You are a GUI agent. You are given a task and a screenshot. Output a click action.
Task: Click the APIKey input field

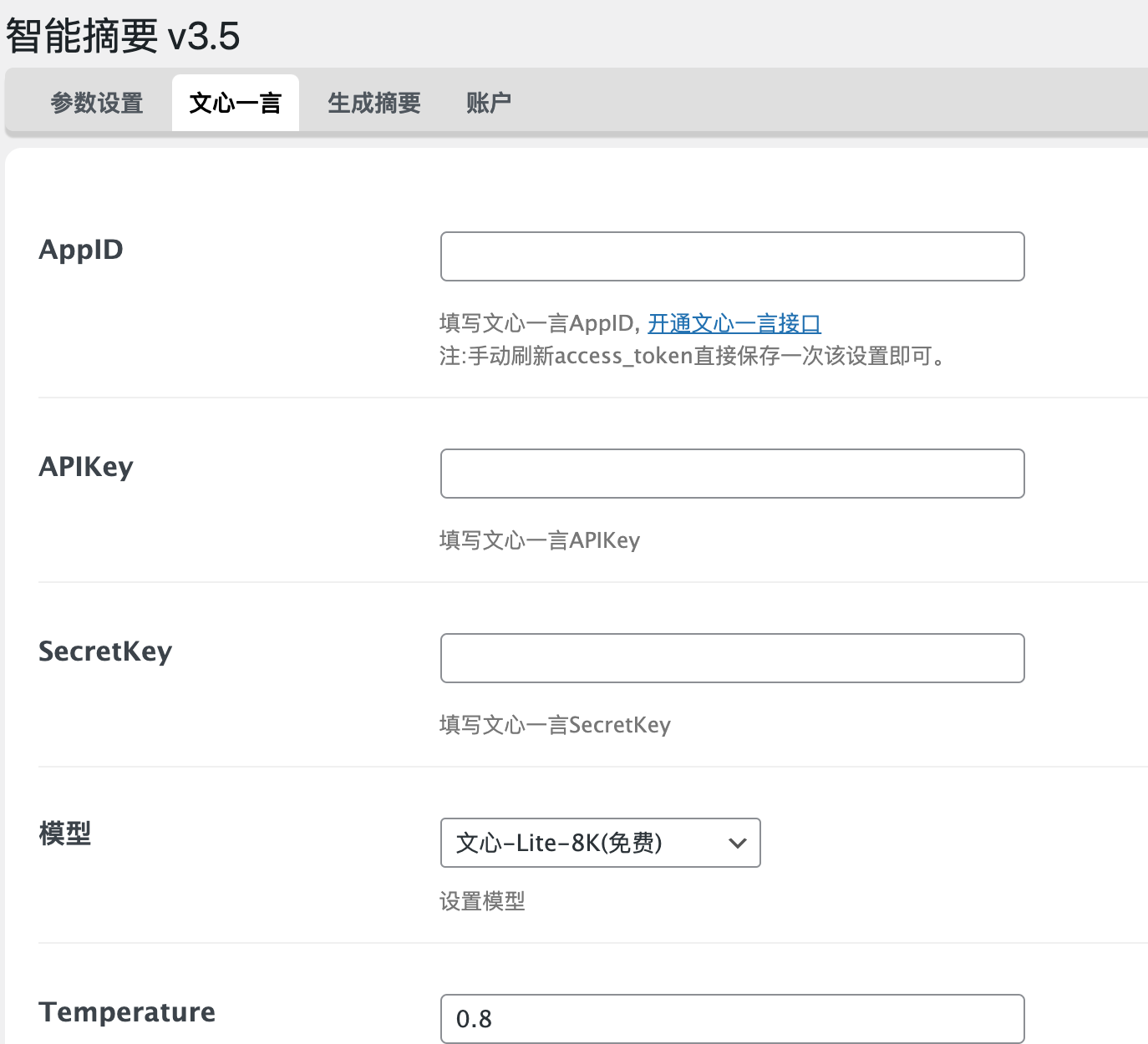(x=732, y=474)
